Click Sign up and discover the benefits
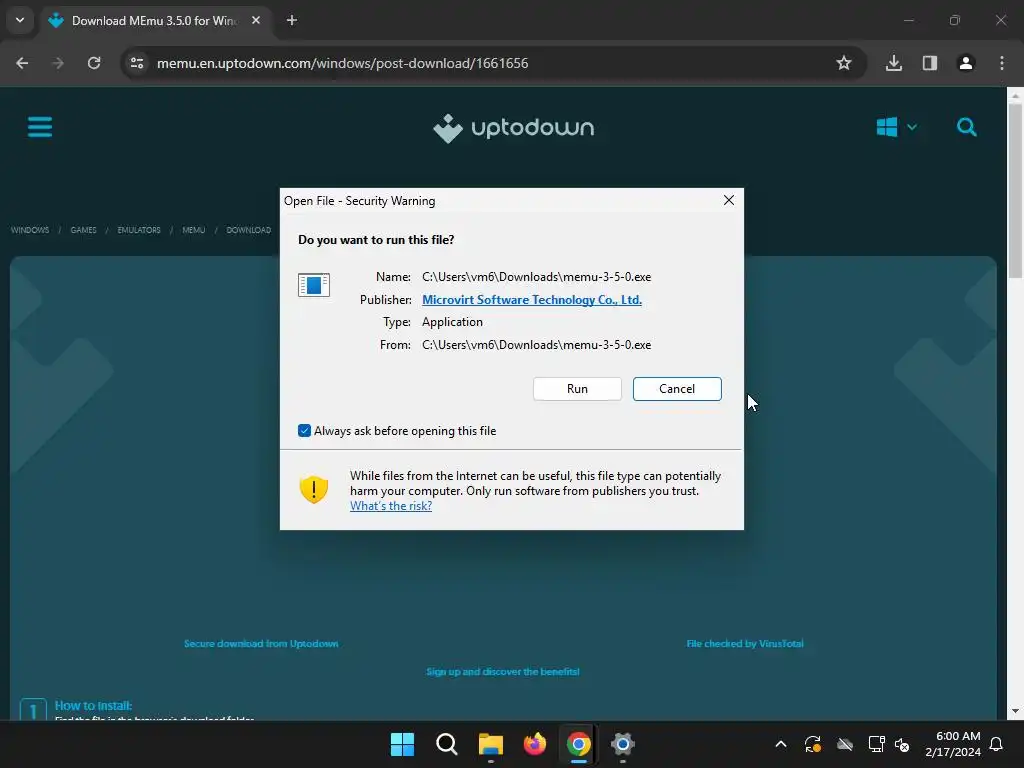The height and width of the screenshot is (768, 1024). (x=503, y=671)
